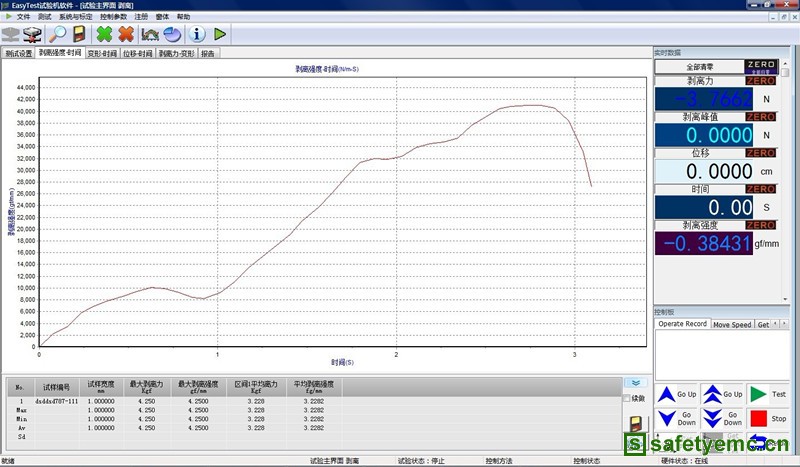This screenshot has height=467, width=800.
Task: Click yellow data card icon beside results table
Action: pos(636,424)
